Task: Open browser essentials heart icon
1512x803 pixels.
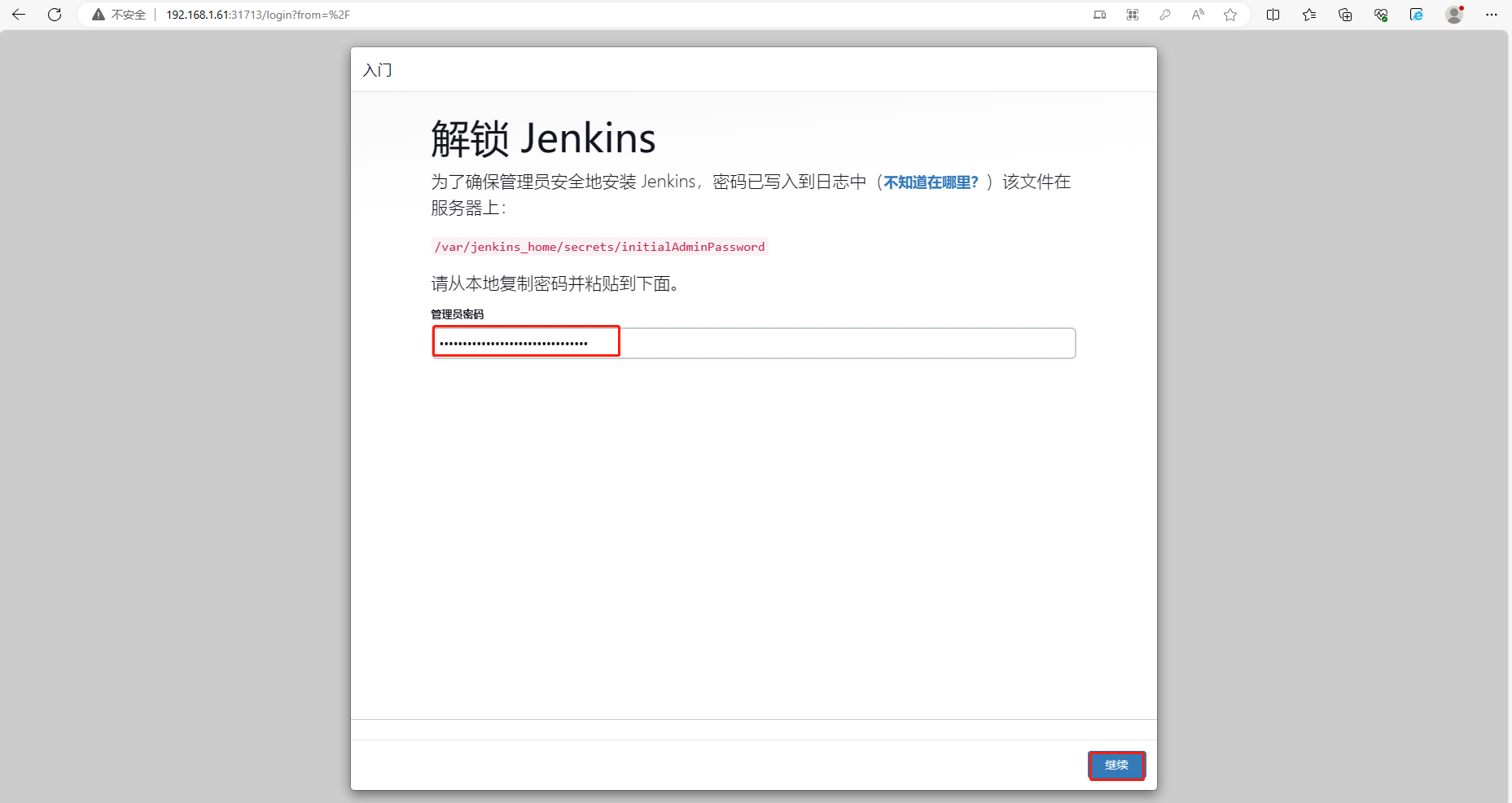Action: click(x=1381, y=15)
